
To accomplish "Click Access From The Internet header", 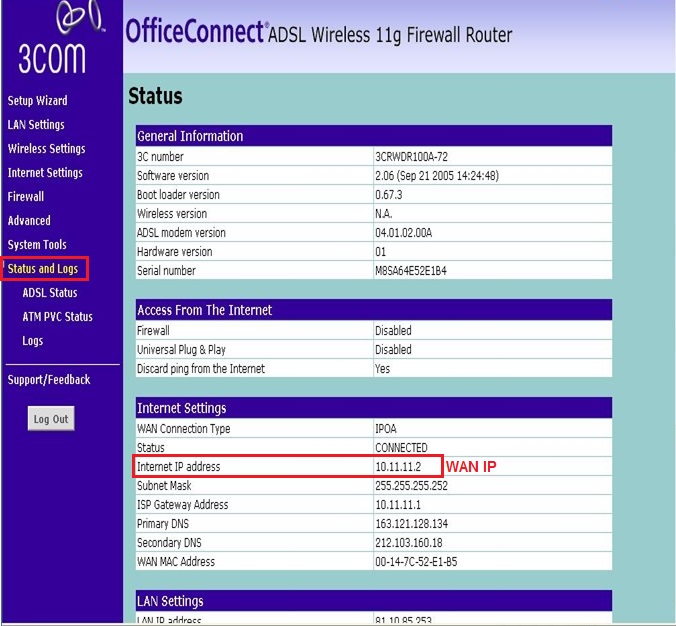I will (x=373, y=310).
